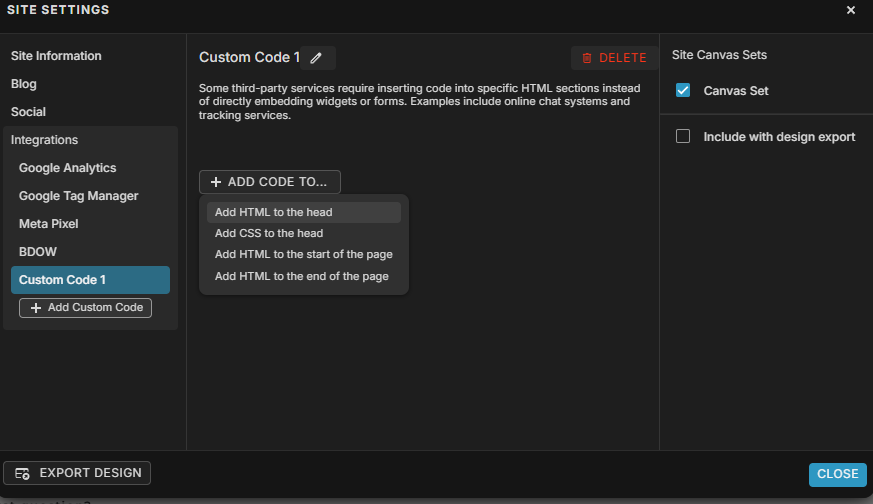Click the trash icon in the Delete button
This screenshot has width=873, height=504.
[x=587, y=58]
